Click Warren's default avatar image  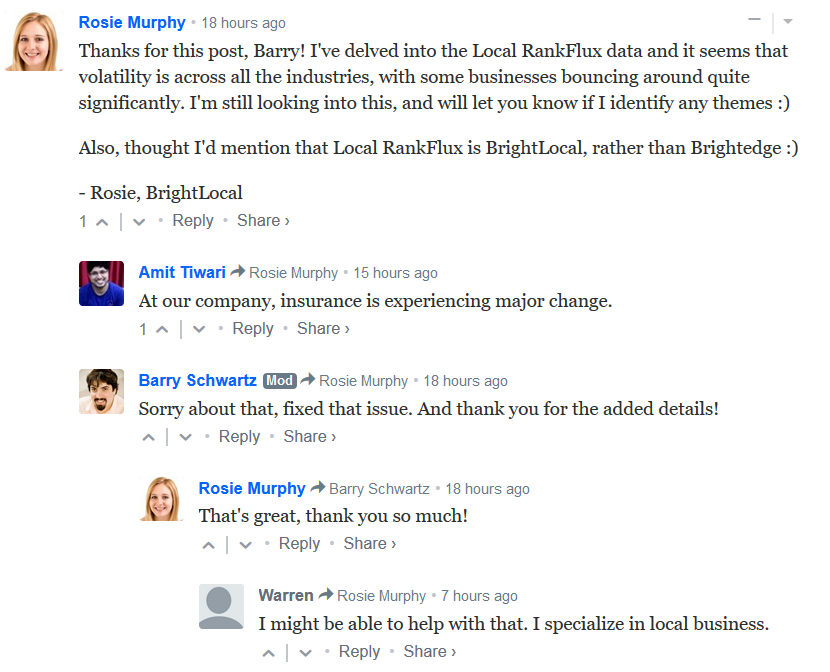click(221, 606)
